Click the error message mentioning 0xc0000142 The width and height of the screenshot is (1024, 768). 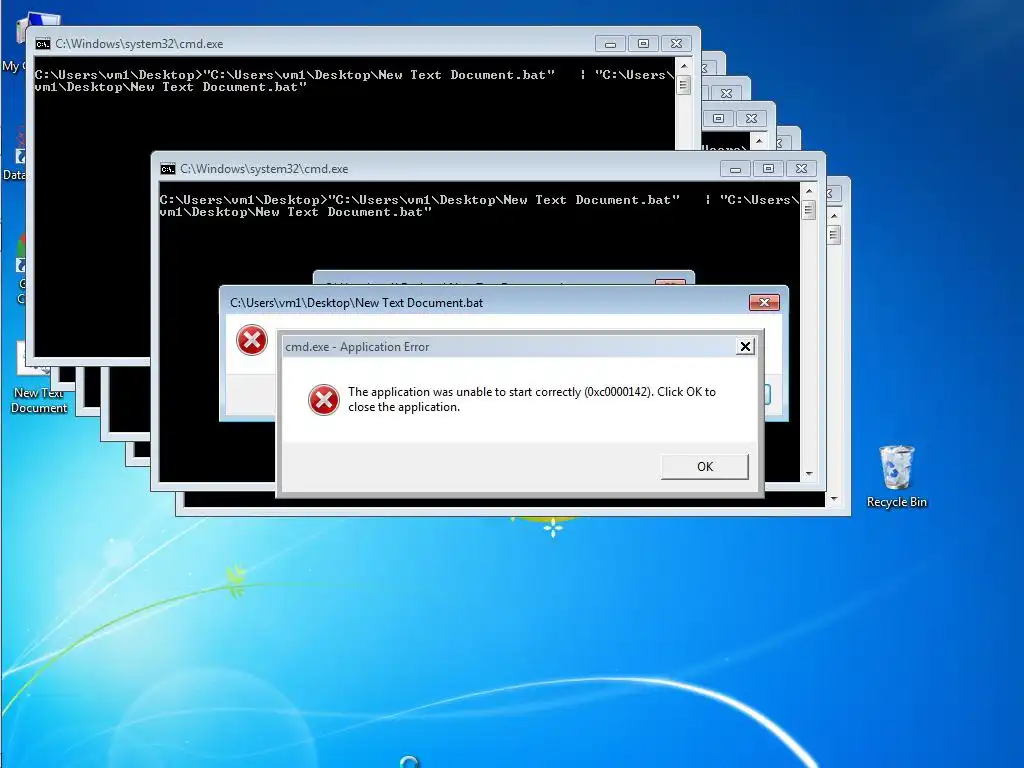click(532, 399)
